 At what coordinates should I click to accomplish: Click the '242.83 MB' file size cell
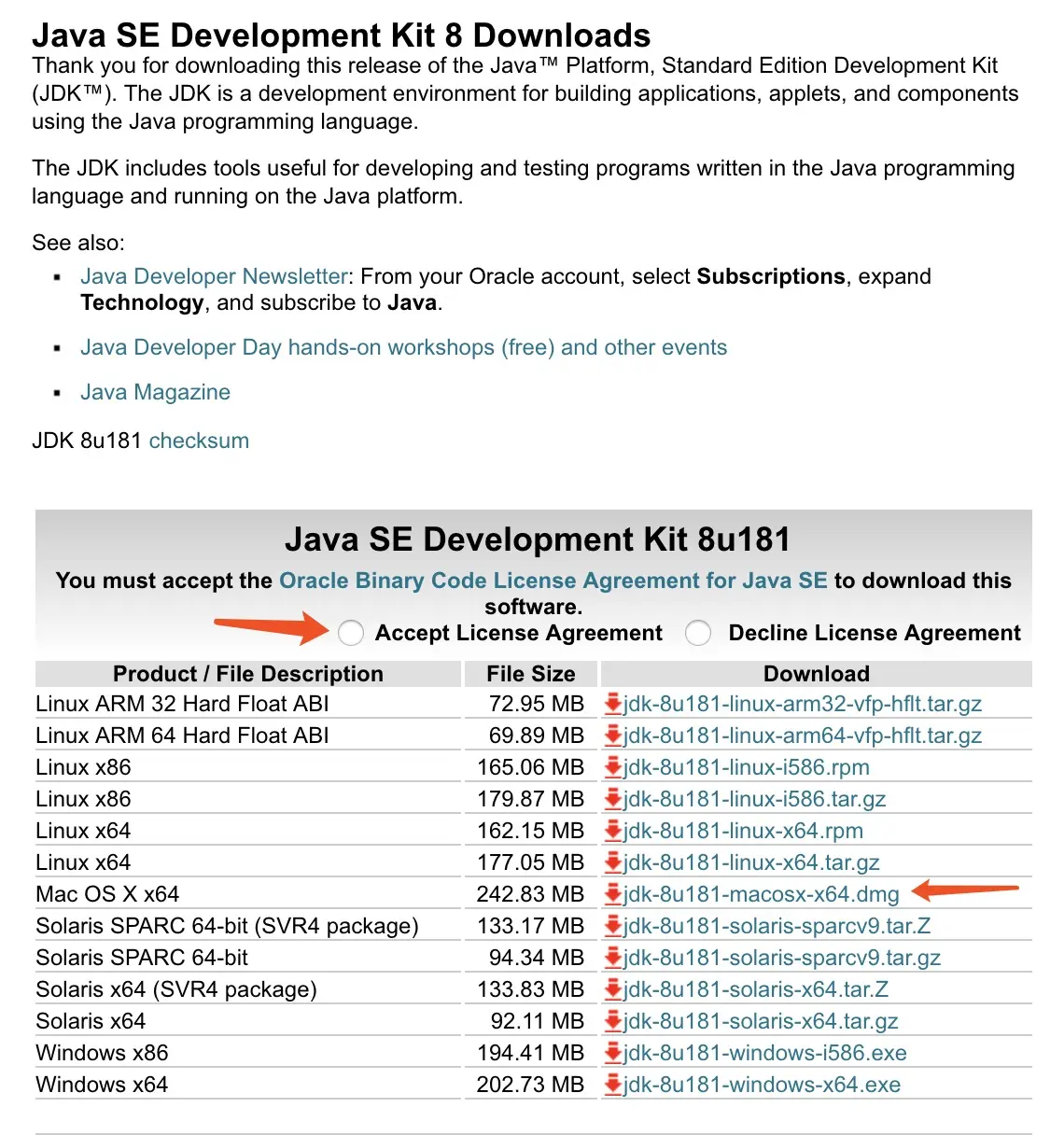tap(530, 894)
